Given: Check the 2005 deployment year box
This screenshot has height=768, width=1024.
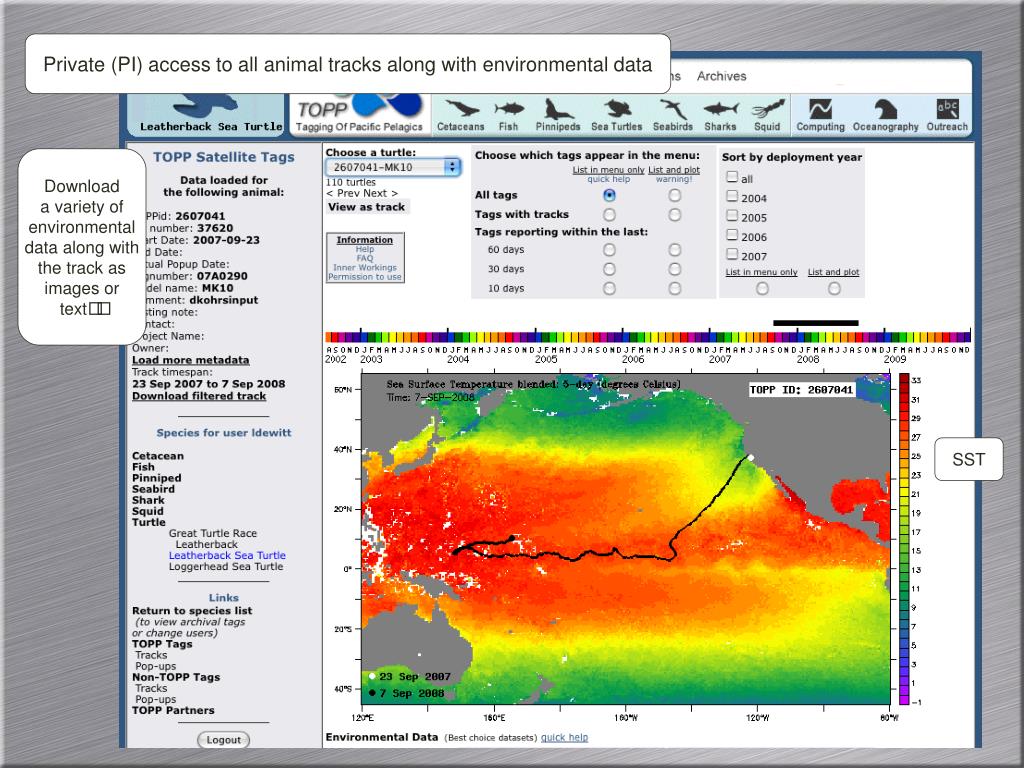Looking at the screenshot, I should click(732, 216).
